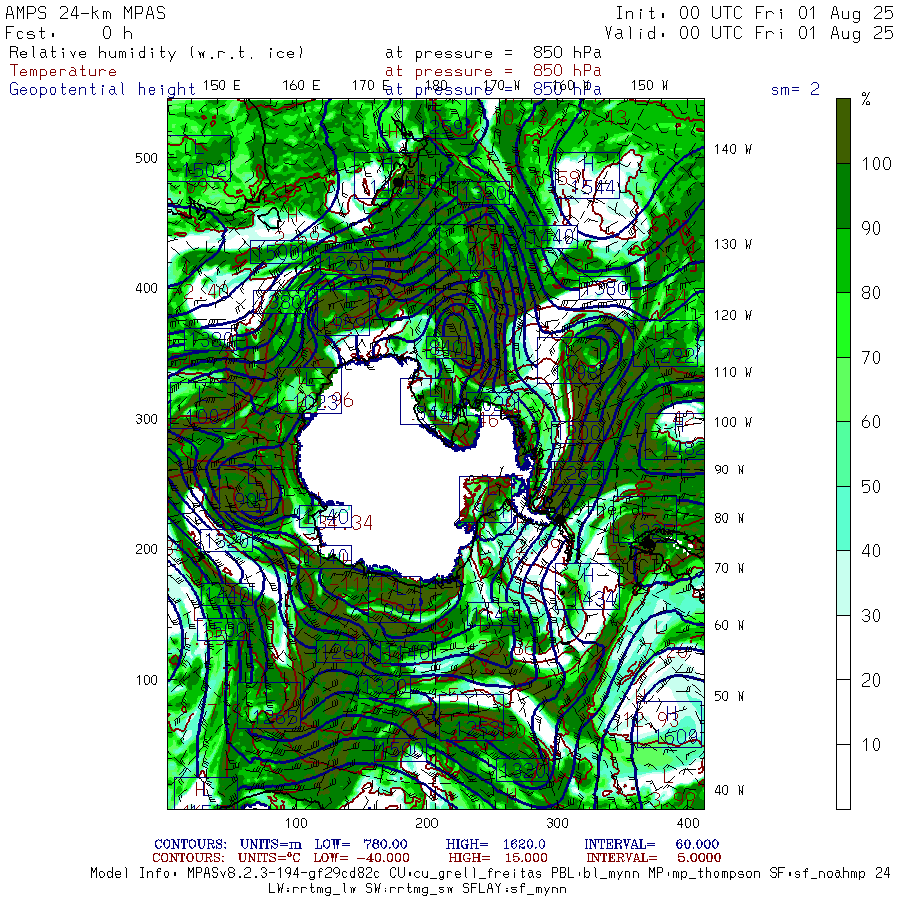This screenshot has width=900, height=900.
Task: Click the boxed '840' low-height label on map
Action: tap(447, 348)
